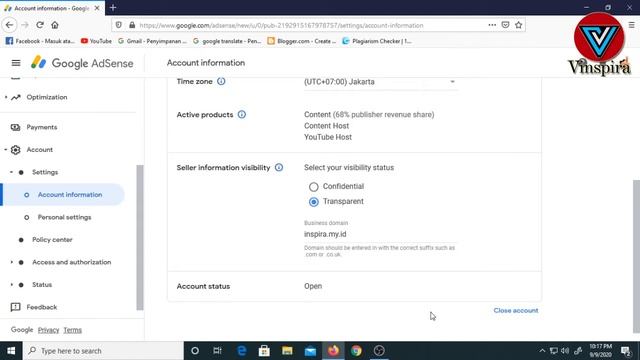640x360 pixels.
Task: Open Personal settings sidebar item
Action: (64, 217)
